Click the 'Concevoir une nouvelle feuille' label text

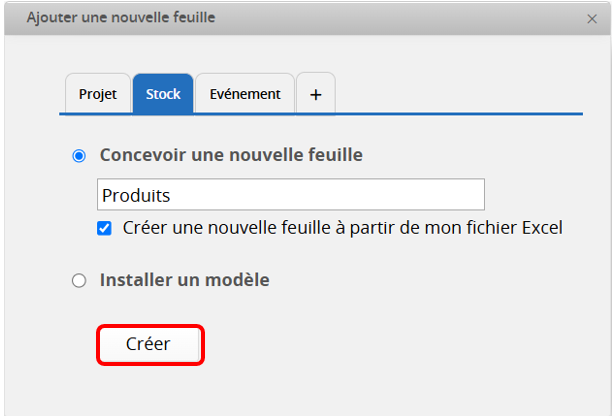tap(231, 155)
